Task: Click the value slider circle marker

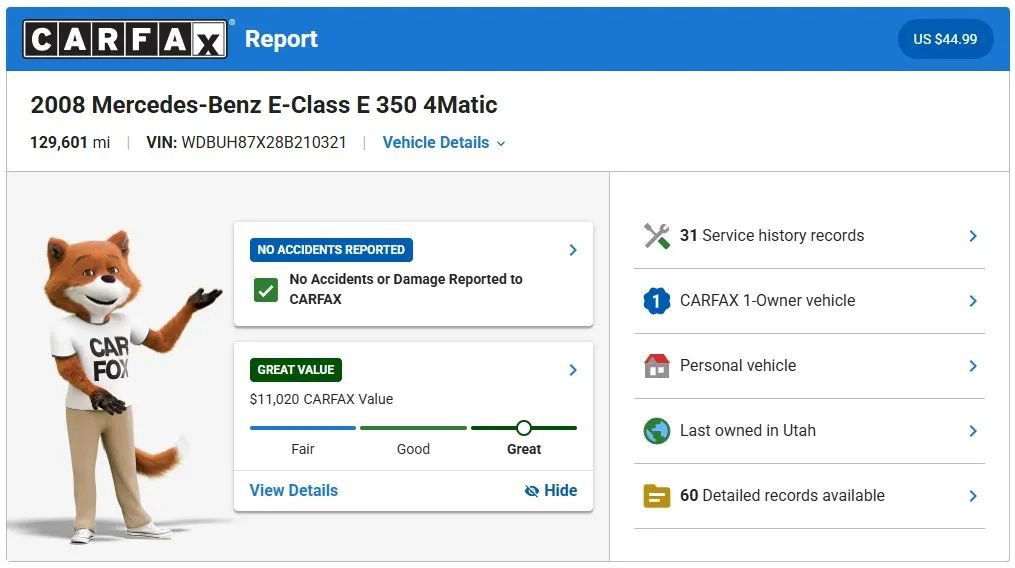Action: tap(523, 428)
